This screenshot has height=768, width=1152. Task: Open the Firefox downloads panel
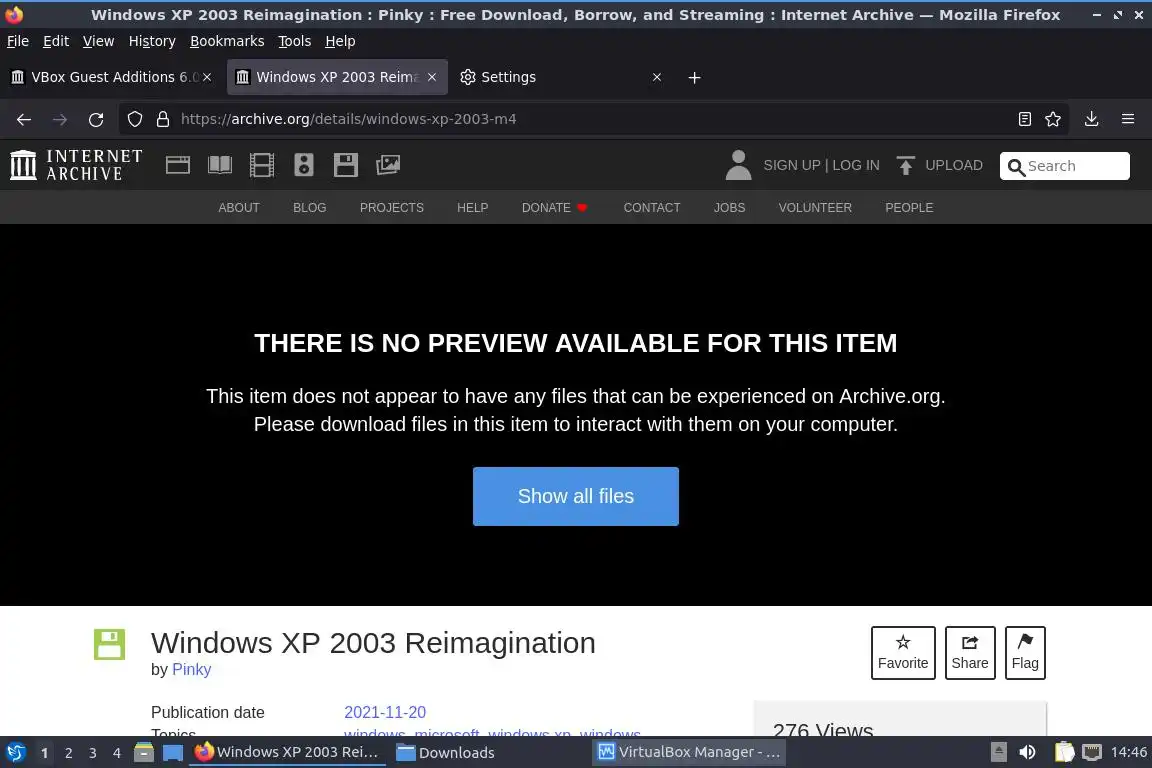click(x=1091, y=119)
